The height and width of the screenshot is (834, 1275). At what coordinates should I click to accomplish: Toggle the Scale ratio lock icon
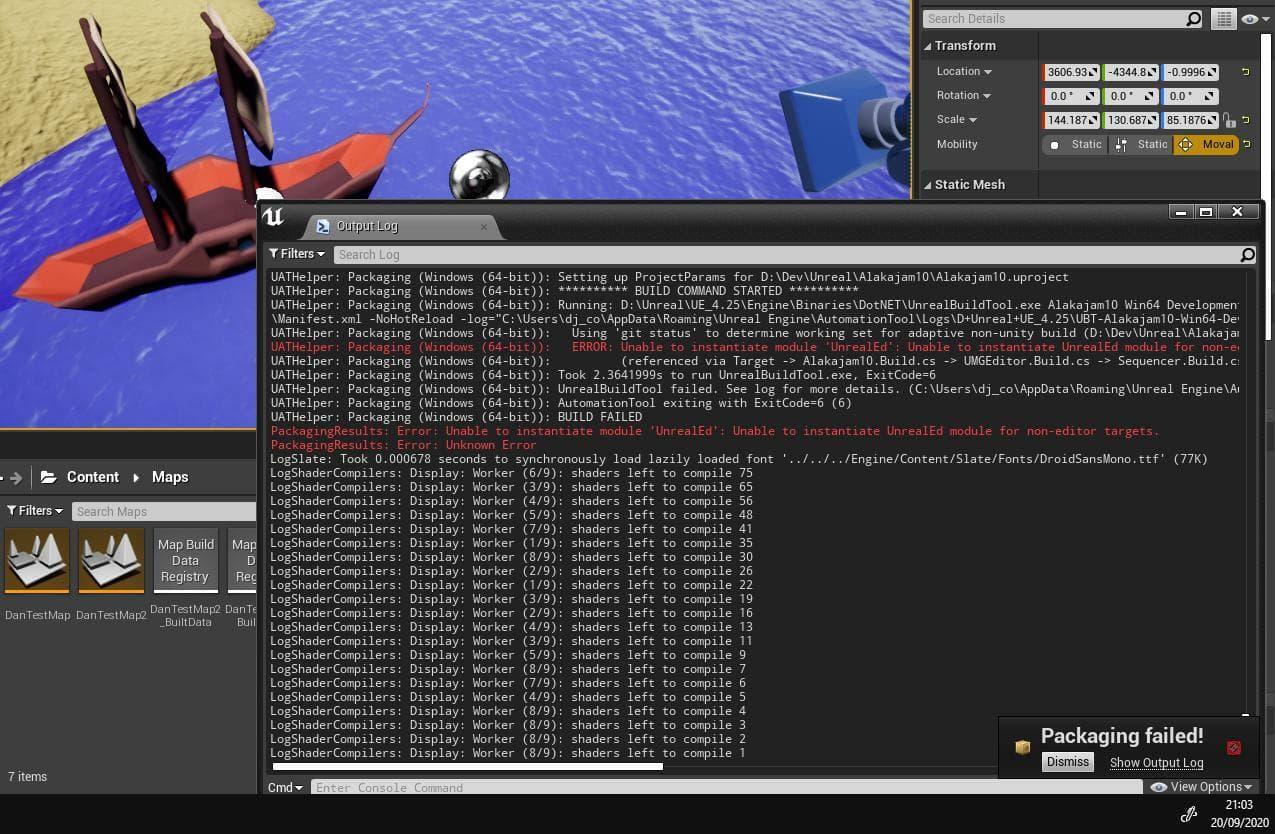[1229, 120]
